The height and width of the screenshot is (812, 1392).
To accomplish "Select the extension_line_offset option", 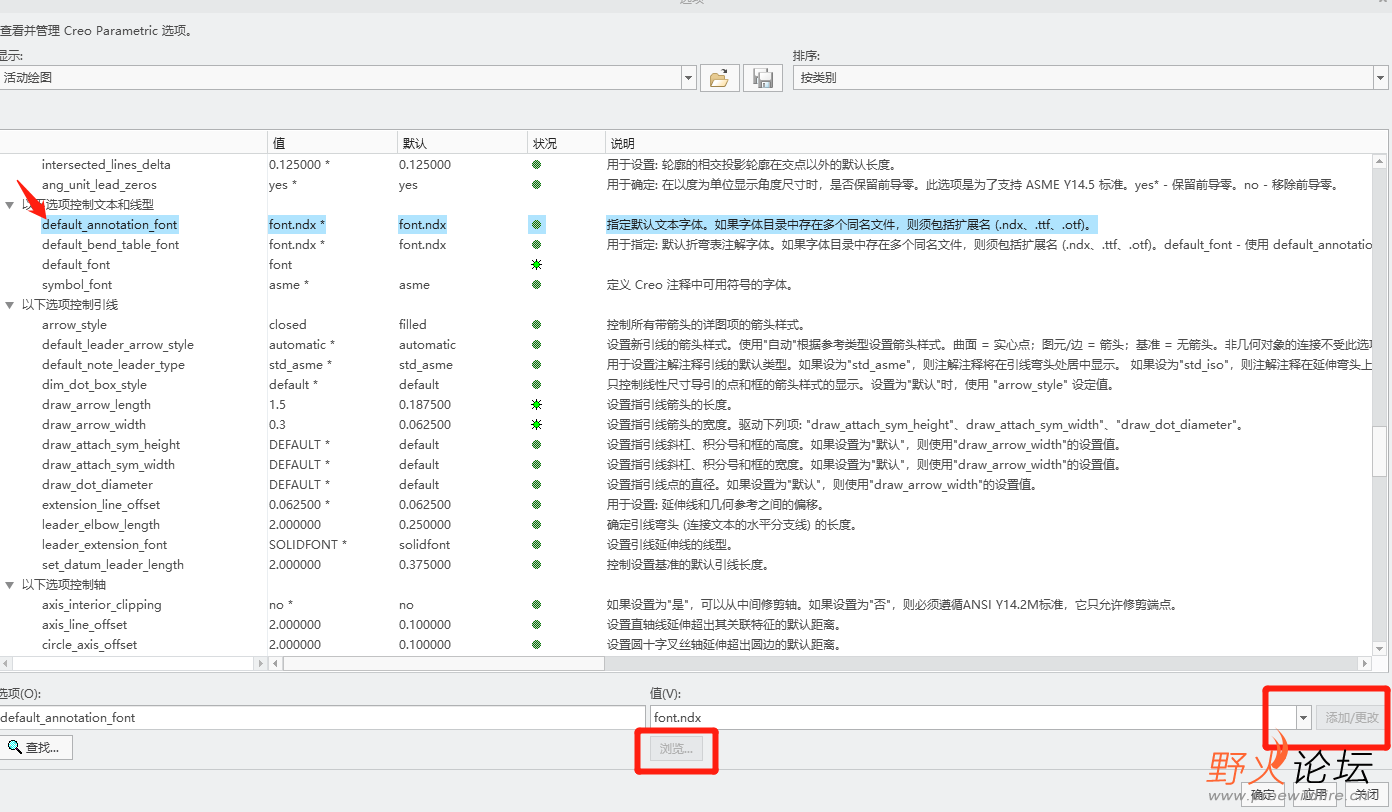I will (x=101, y=504).
